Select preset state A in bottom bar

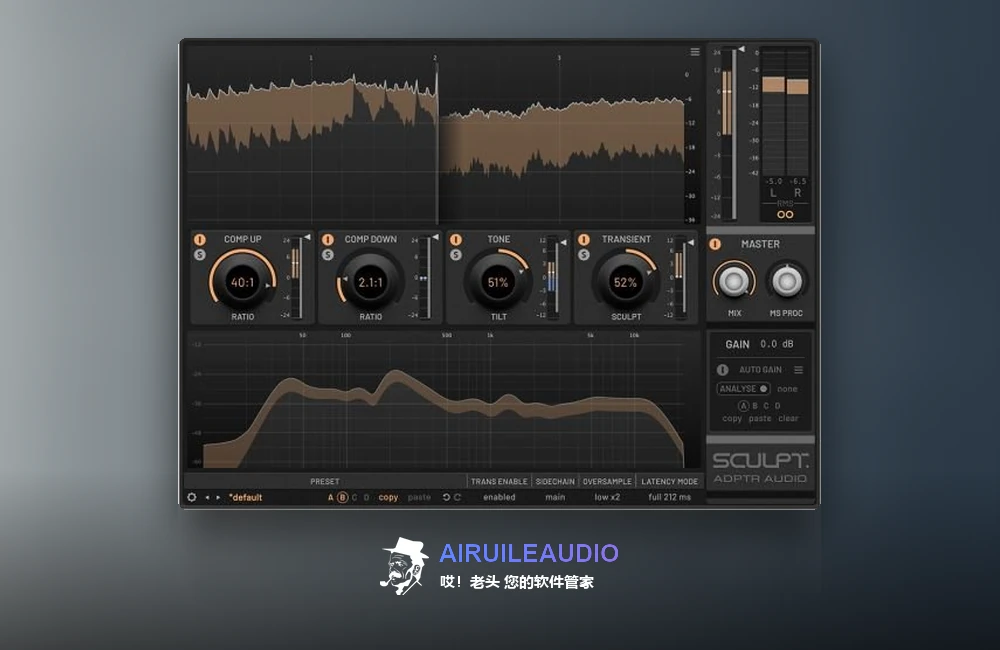point(330,498)
